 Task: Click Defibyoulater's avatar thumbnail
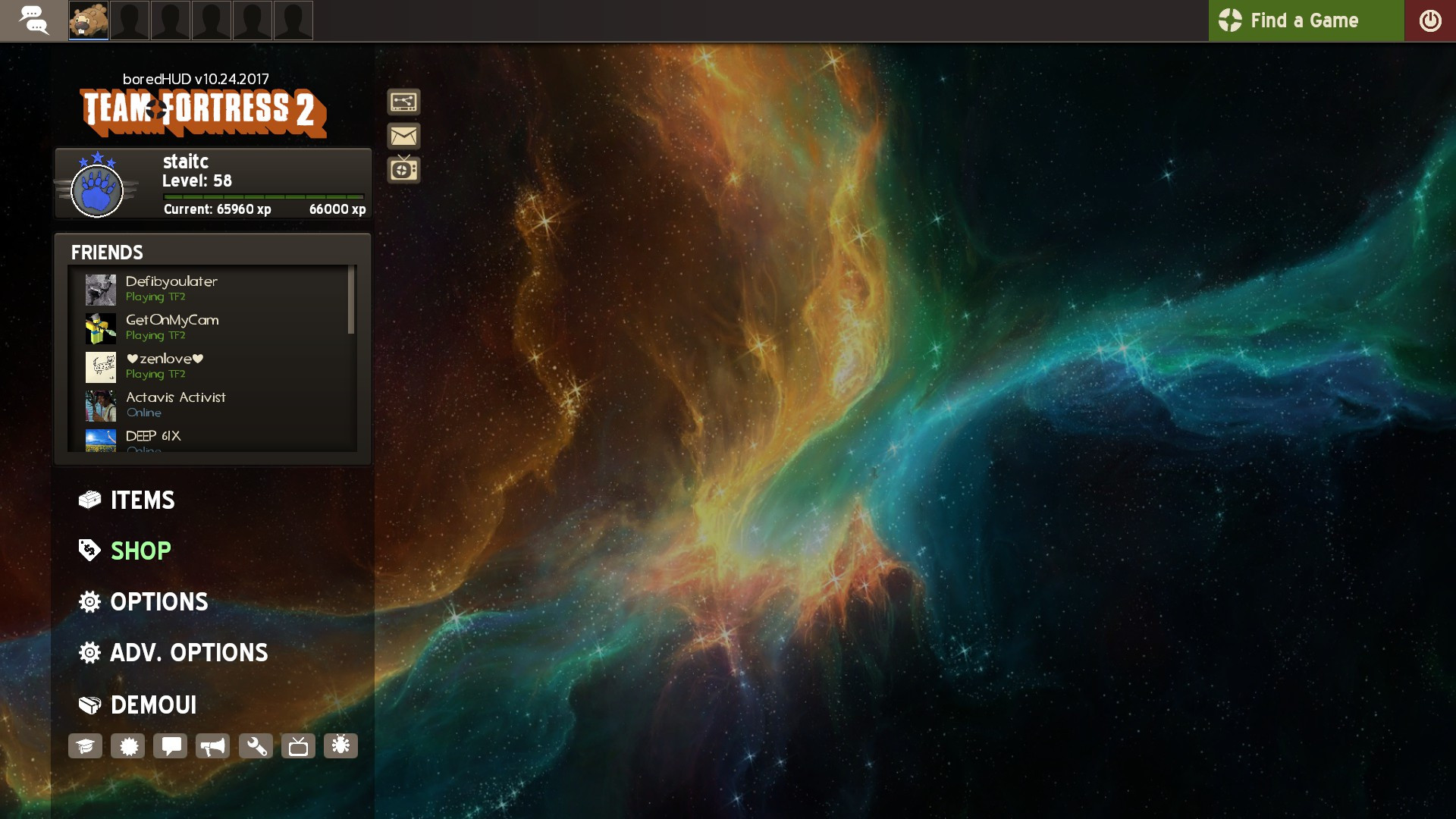click(101, 290)
